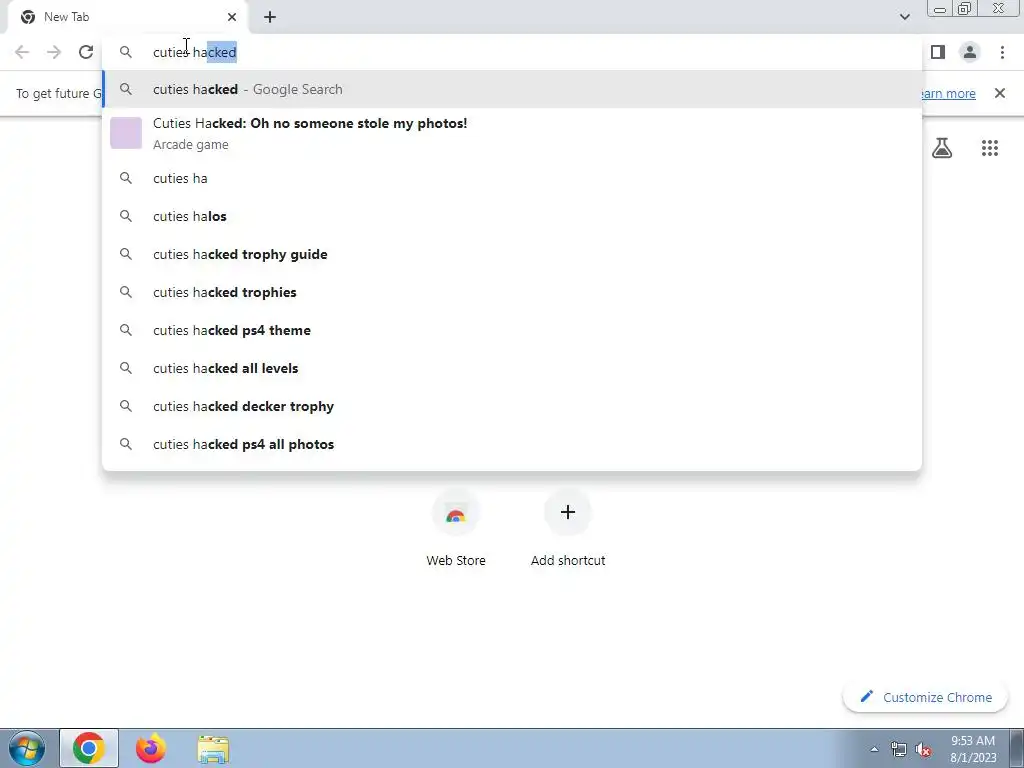This screenshot has width=1024, height=768.
Task: Choose 'cuties hacked decker trophy' suggestion
Action: click(x=512, y=406)
